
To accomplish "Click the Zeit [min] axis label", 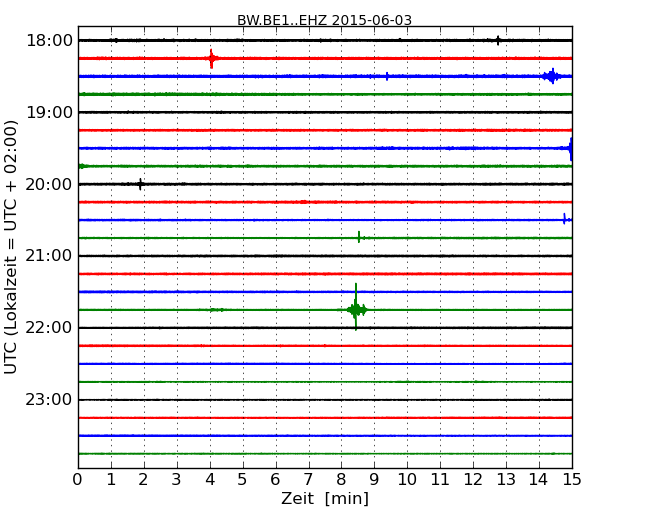I will (325, 498).
